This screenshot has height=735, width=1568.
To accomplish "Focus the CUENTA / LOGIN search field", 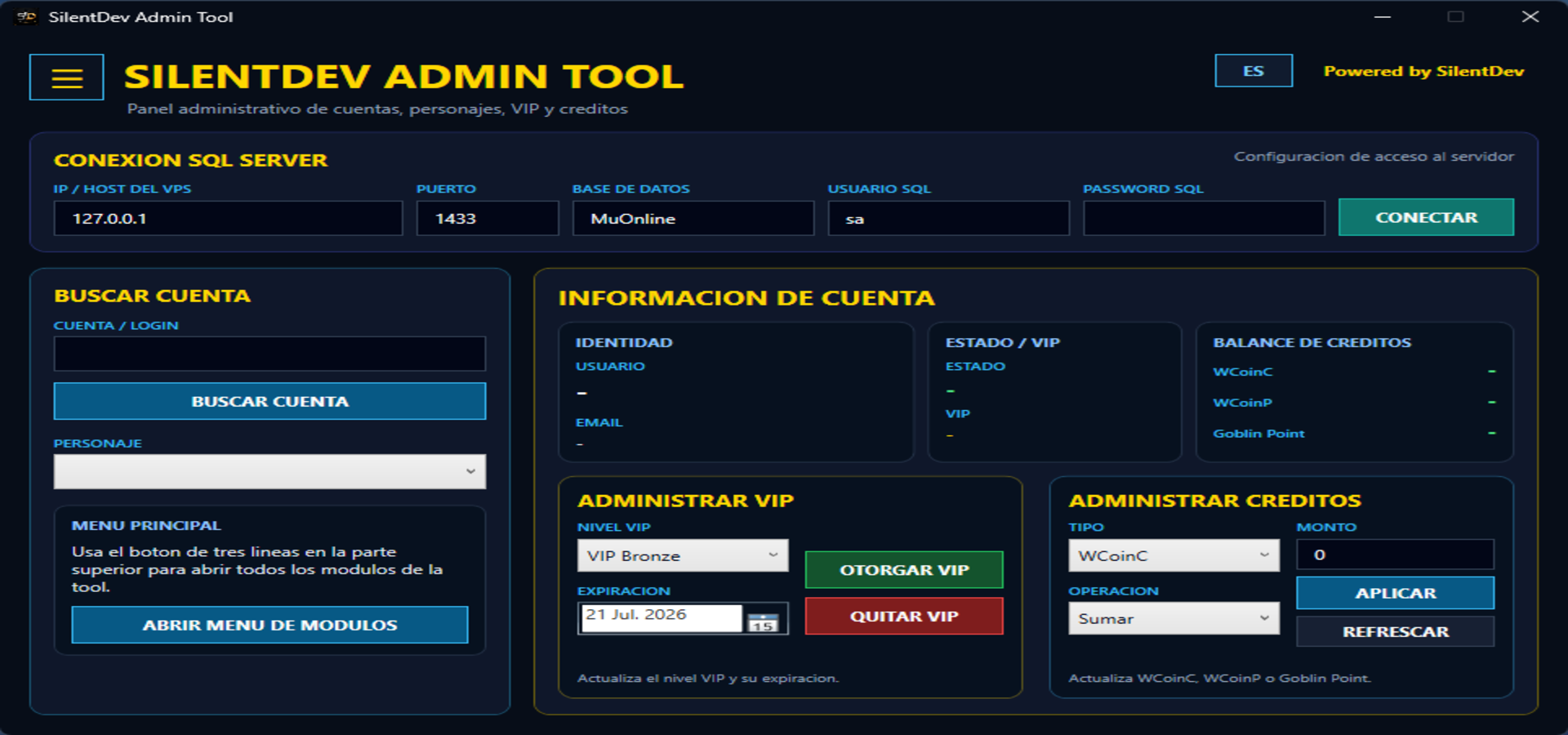I will [269, 354].
